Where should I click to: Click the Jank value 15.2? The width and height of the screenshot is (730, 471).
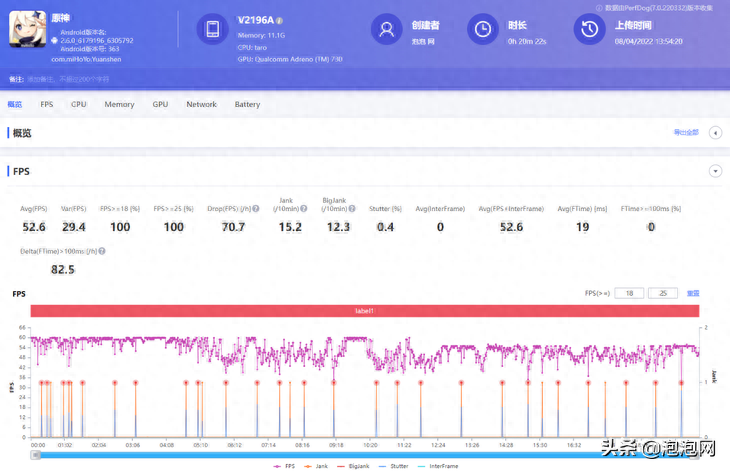point(290,227)
